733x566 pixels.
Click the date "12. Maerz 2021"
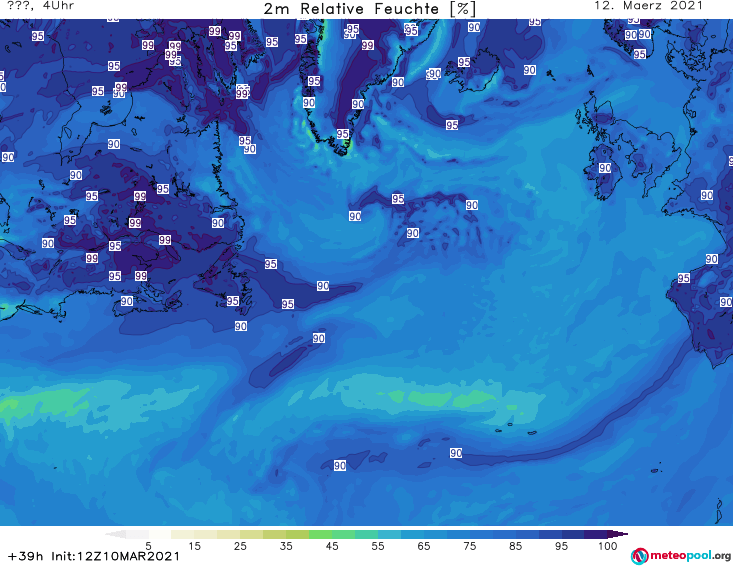click(x=648, y=6)
